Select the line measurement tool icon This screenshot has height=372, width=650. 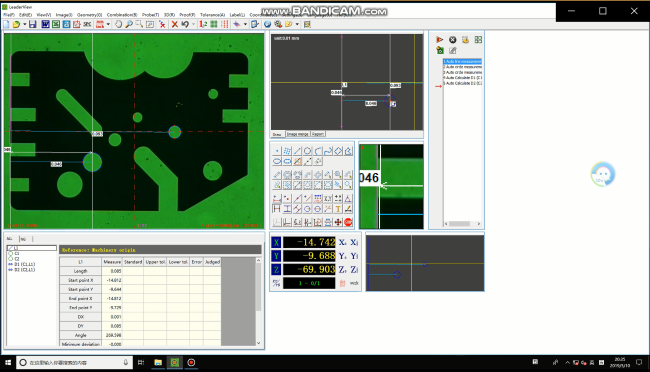click(297, 151)
